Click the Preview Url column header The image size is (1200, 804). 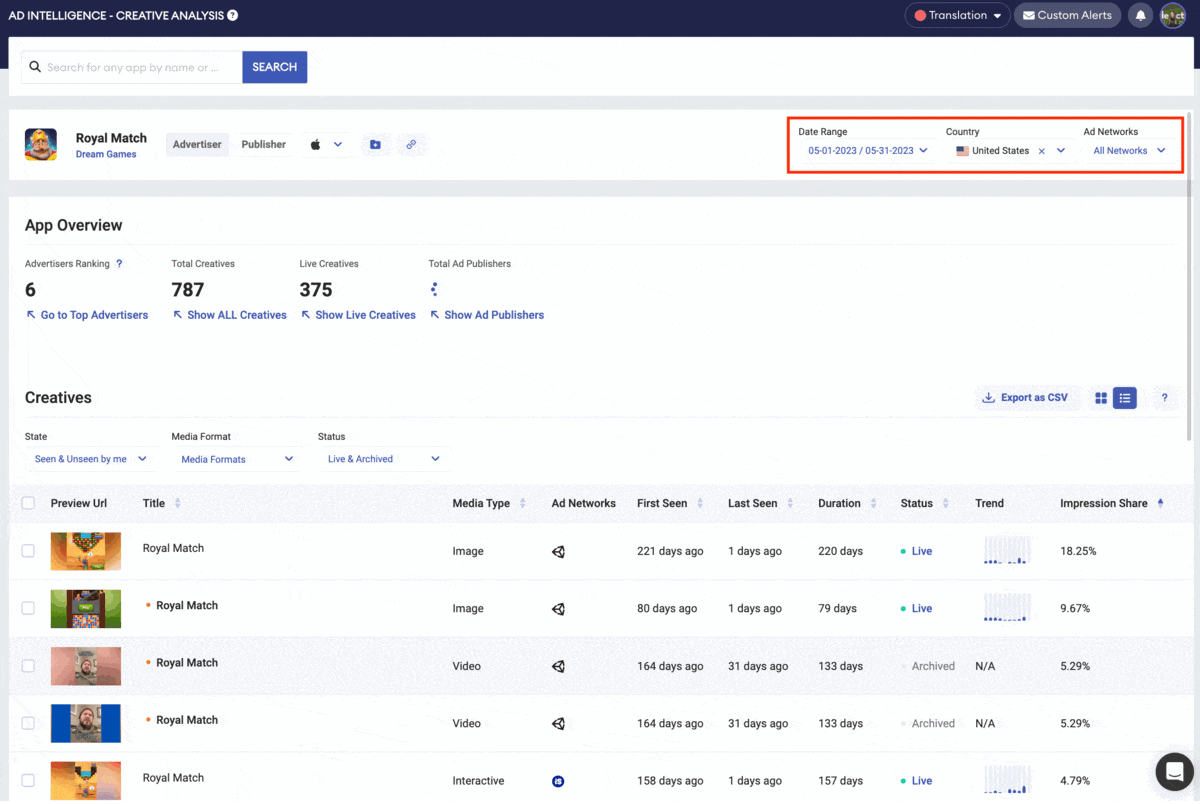tap(79, 504)
